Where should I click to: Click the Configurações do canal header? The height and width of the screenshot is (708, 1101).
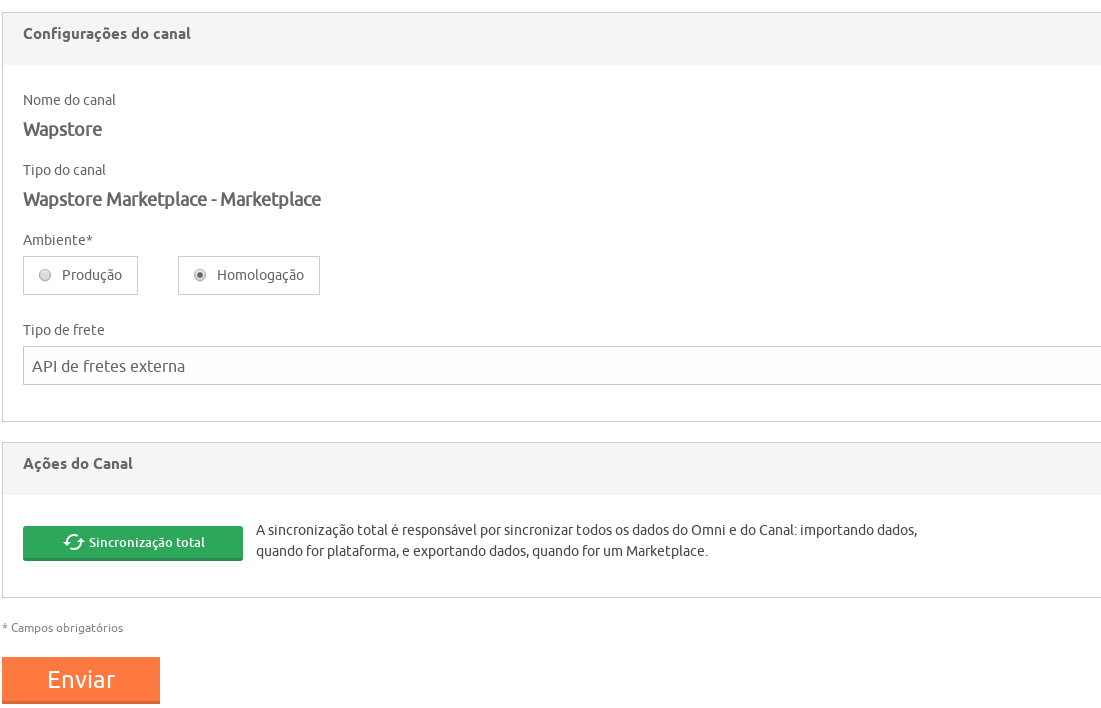click(x=107, y=34)
